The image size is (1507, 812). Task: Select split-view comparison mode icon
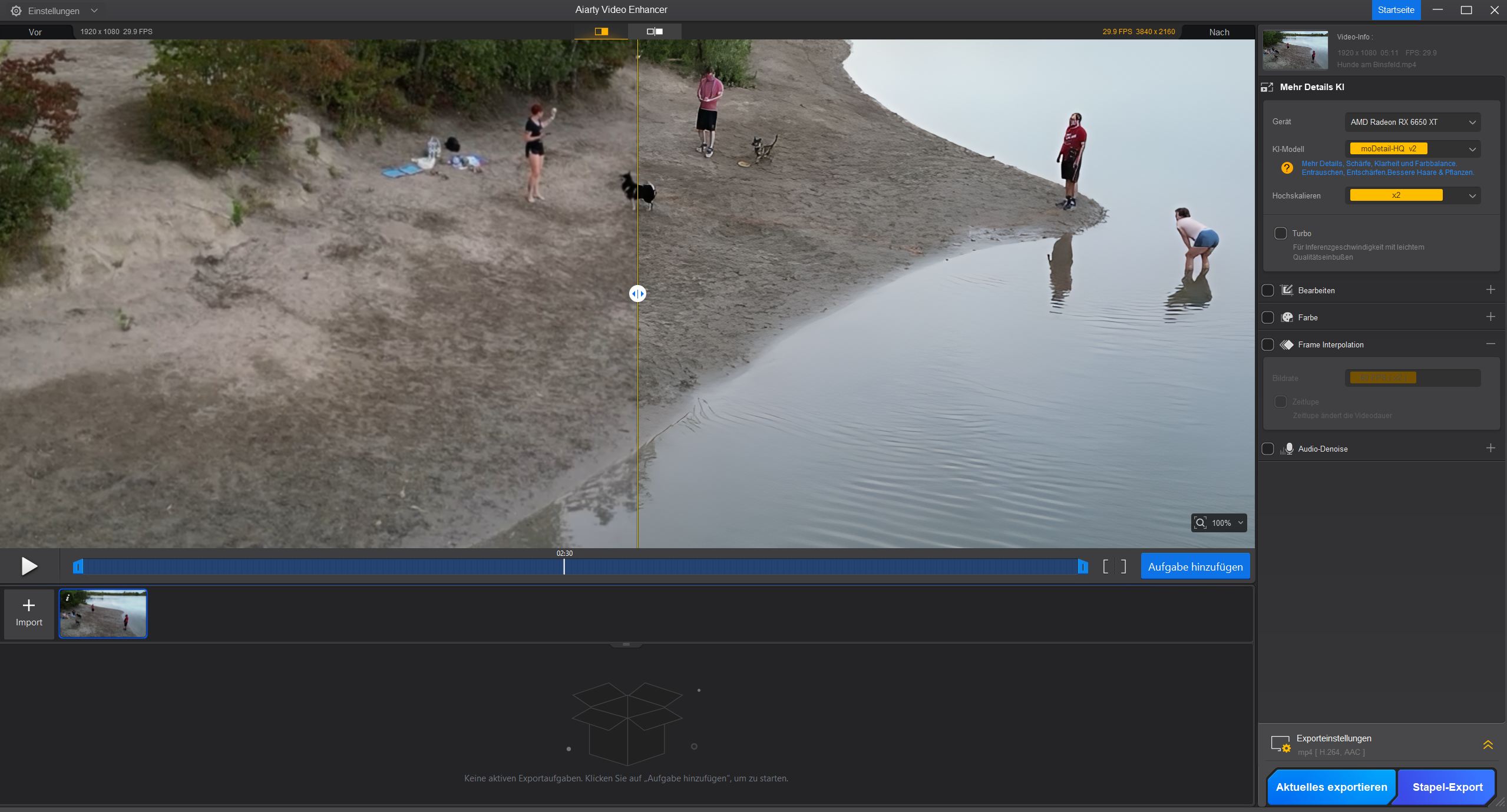coord(601,32)
